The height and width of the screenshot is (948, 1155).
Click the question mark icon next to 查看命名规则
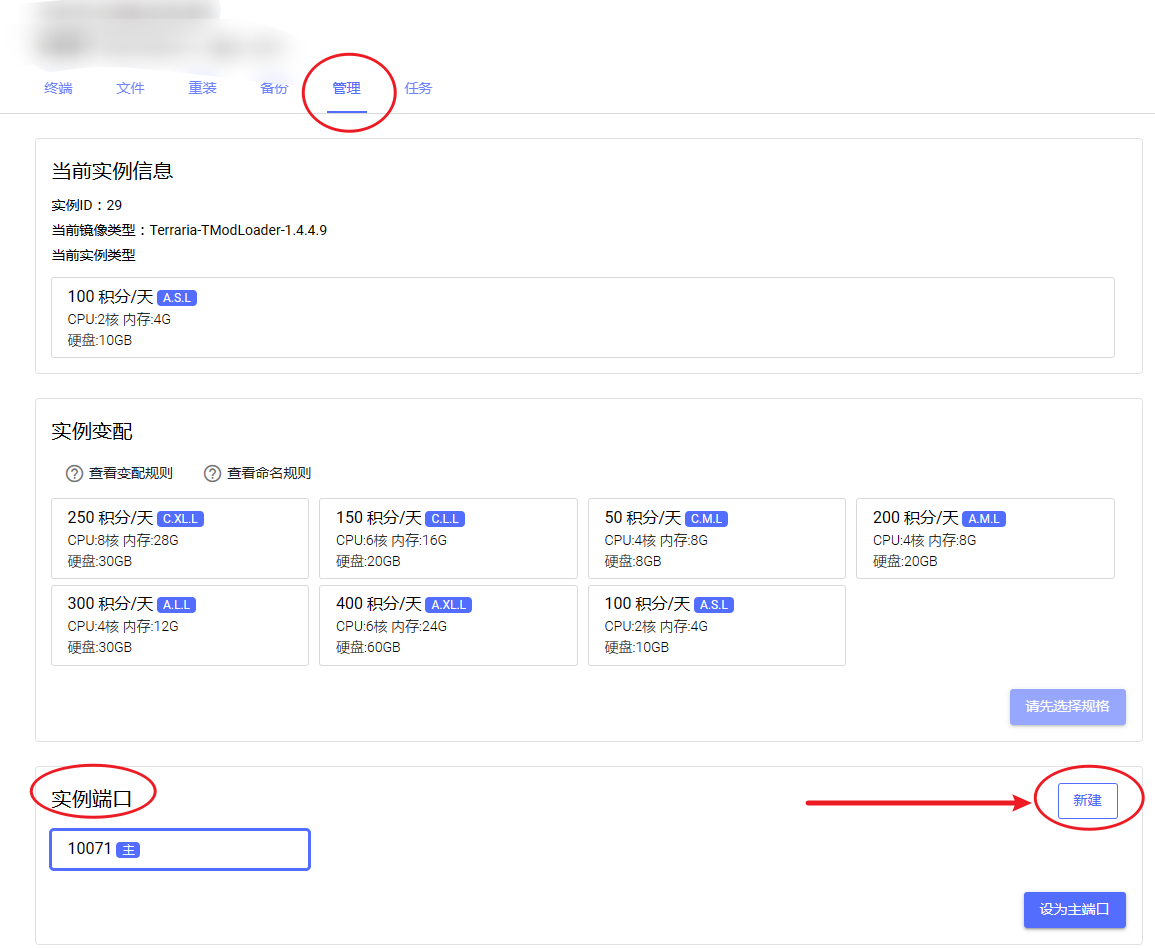(212, 474)
